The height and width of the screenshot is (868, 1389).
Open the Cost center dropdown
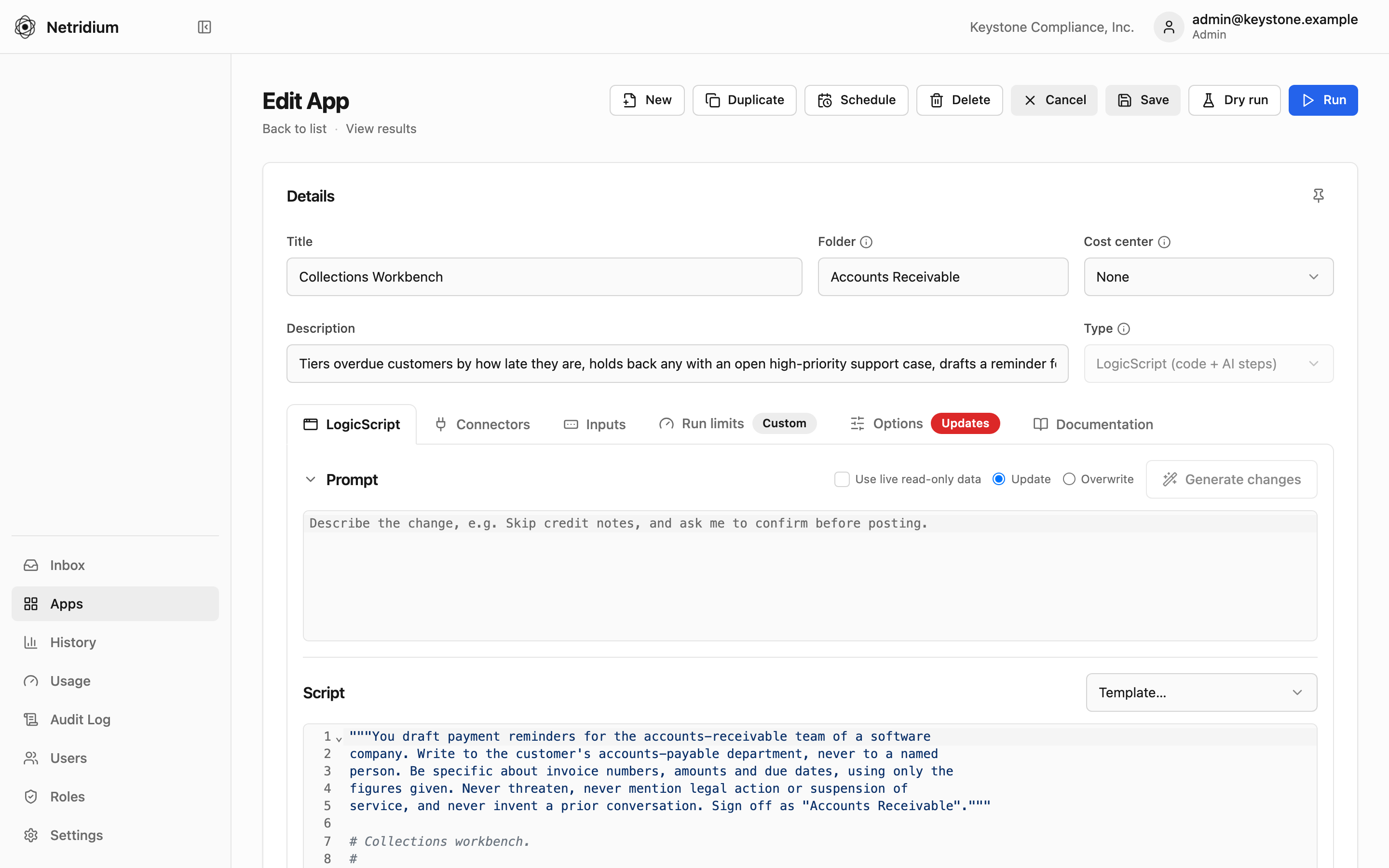click(x=1208, y=277)
